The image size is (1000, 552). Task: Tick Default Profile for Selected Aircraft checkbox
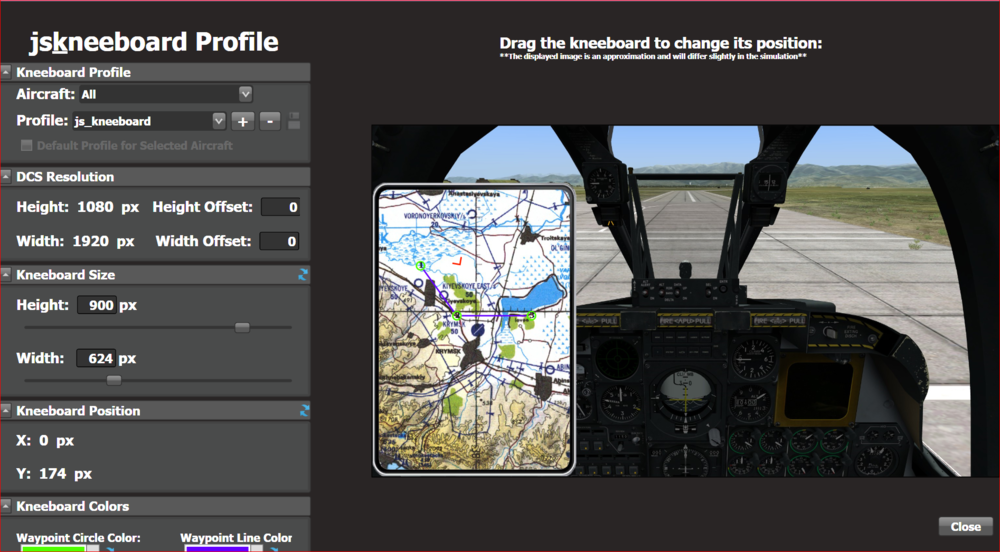[26, 145]
